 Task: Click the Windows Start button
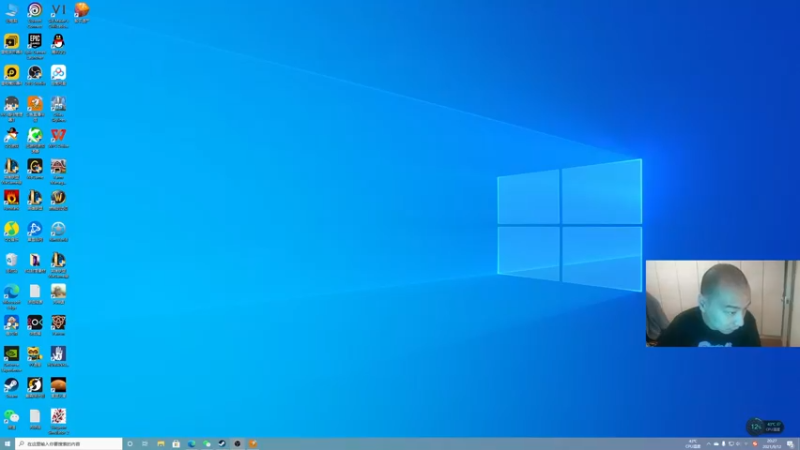tap(7, 444)
